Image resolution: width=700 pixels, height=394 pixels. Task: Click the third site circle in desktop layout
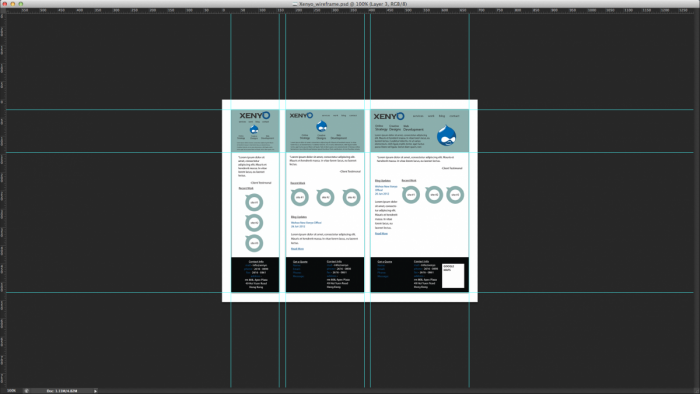[x=455, y=195]
